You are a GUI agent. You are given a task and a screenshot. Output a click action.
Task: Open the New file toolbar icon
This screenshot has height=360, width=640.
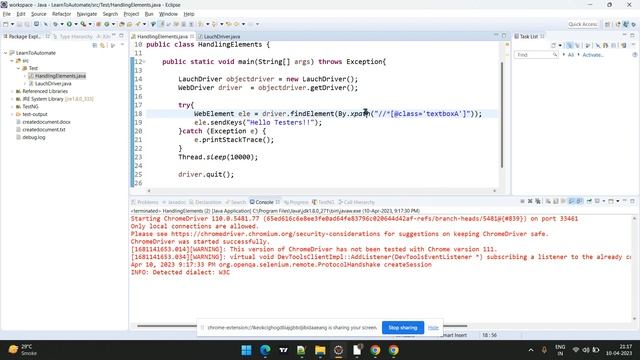pyautogui.click(x=6, y=24)
